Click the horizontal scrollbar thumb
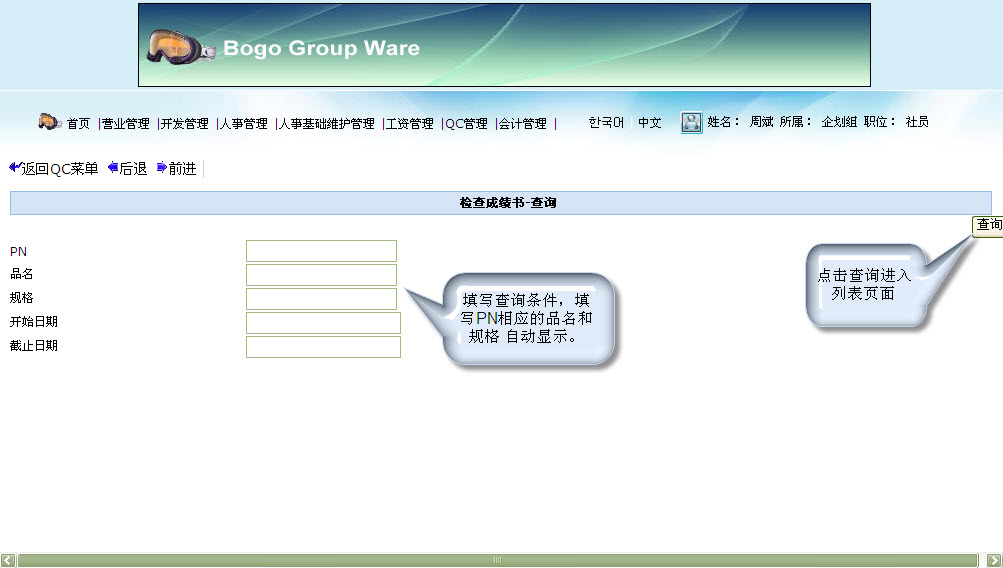The height and width of the screenshot is (568, 1003). tap(498, 560)
